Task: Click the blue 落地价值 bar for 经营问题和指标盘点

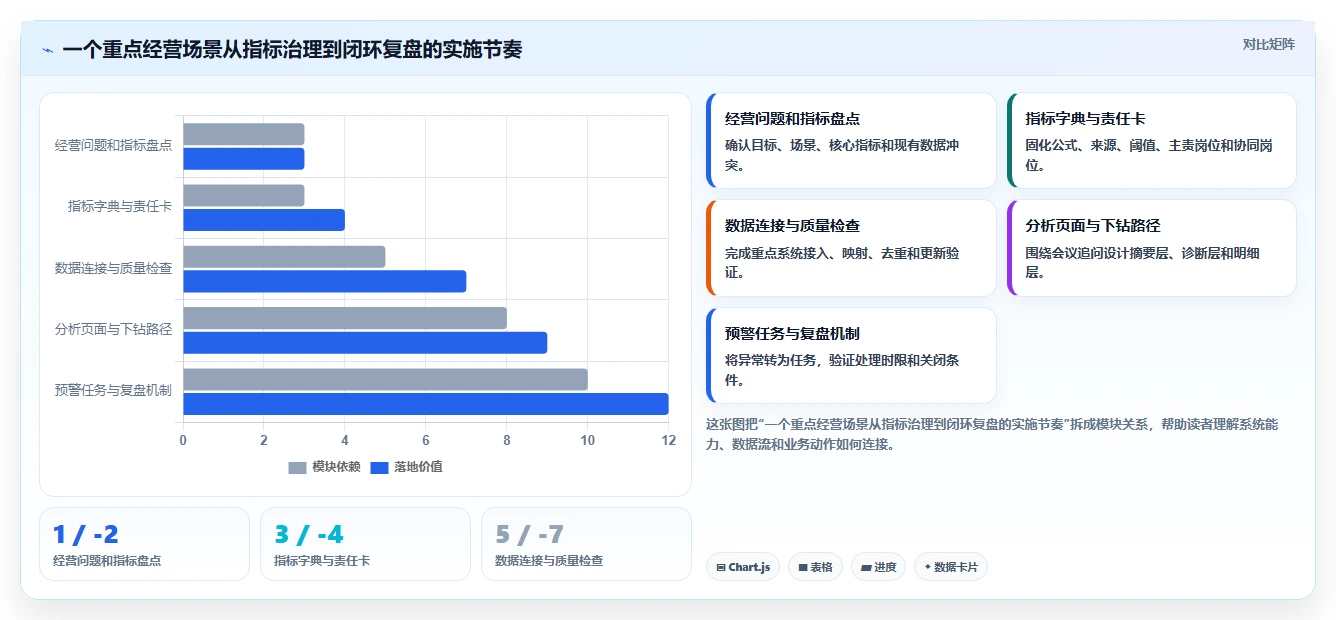Action: click(x=244, y=159)
